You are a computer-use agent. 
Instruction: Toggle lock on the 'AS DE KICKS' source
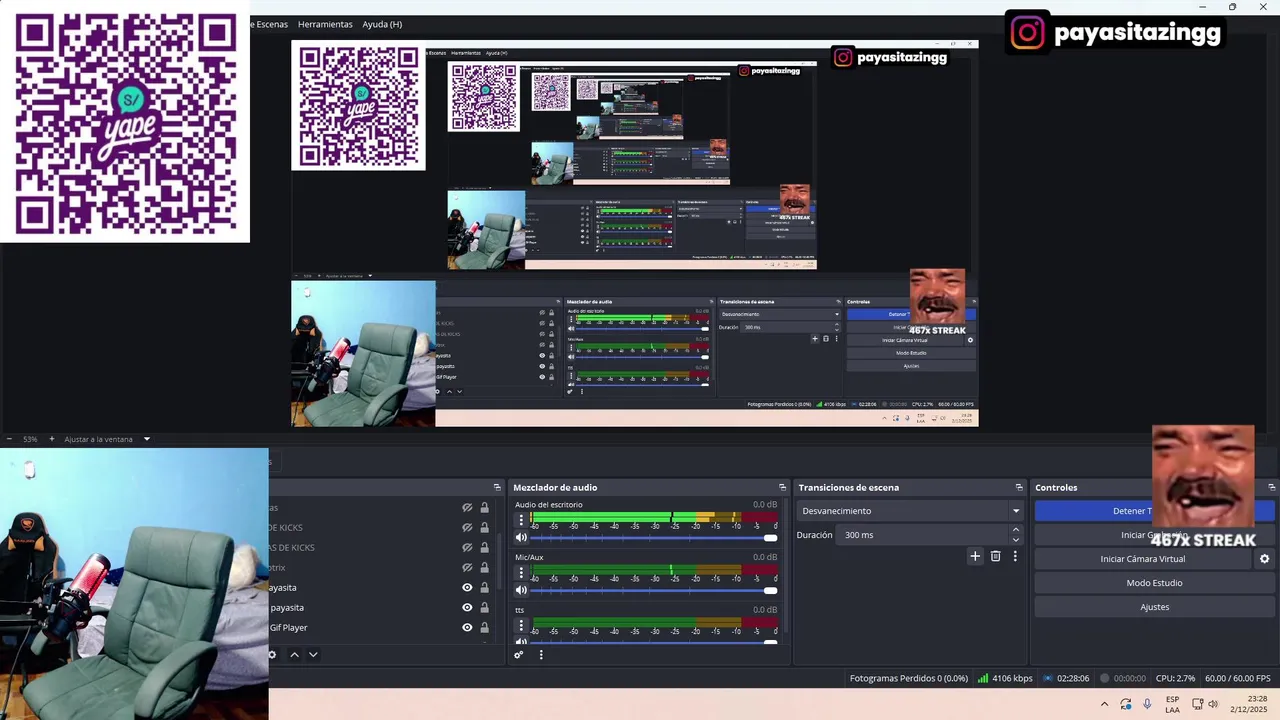(x=484, y=548)
